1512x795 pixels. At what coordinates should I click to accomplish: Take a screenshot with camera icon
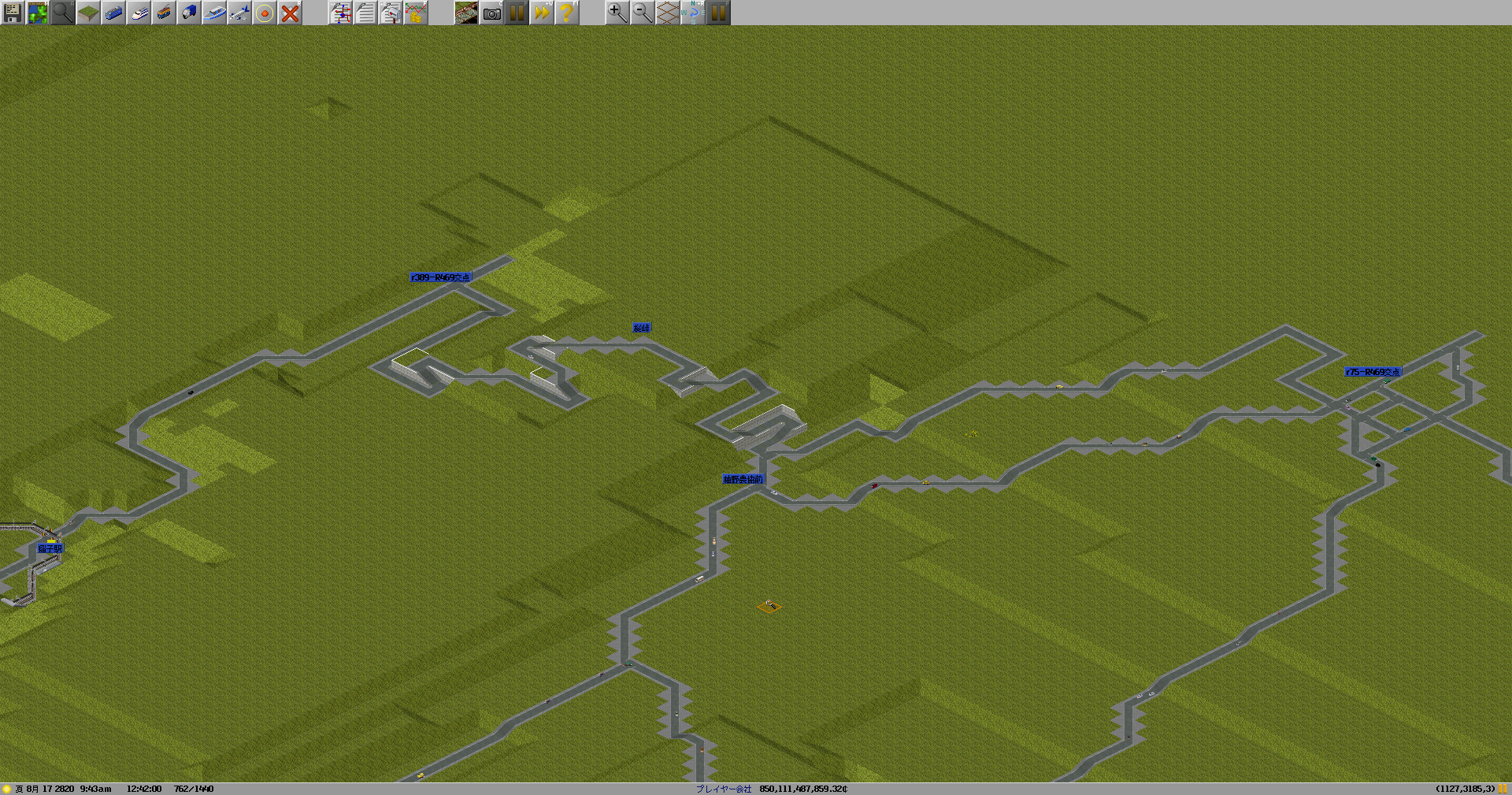(x=491, y=13)
